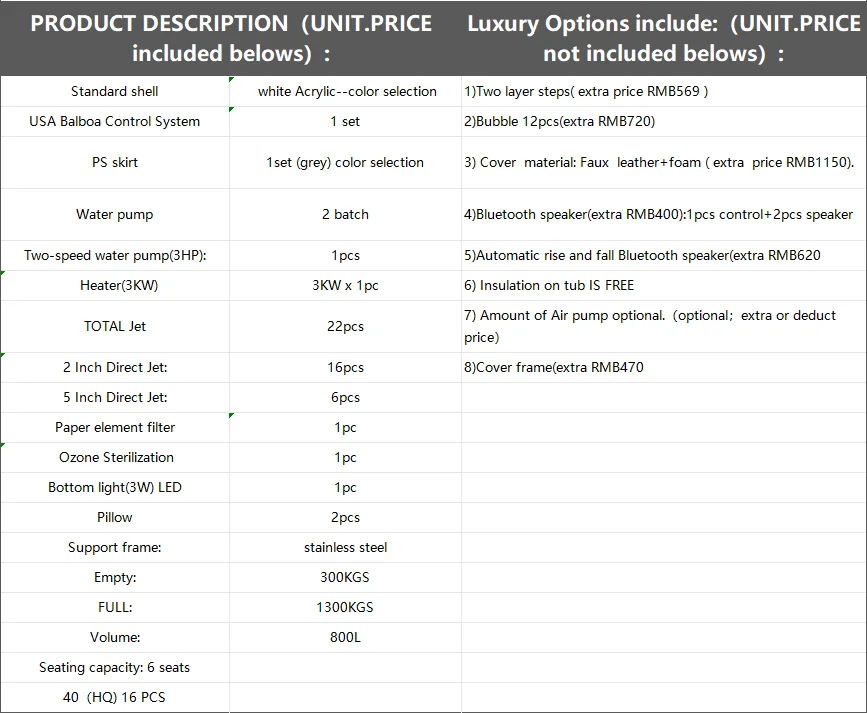Click the Ozone Sterilization cell

[114, 457]
